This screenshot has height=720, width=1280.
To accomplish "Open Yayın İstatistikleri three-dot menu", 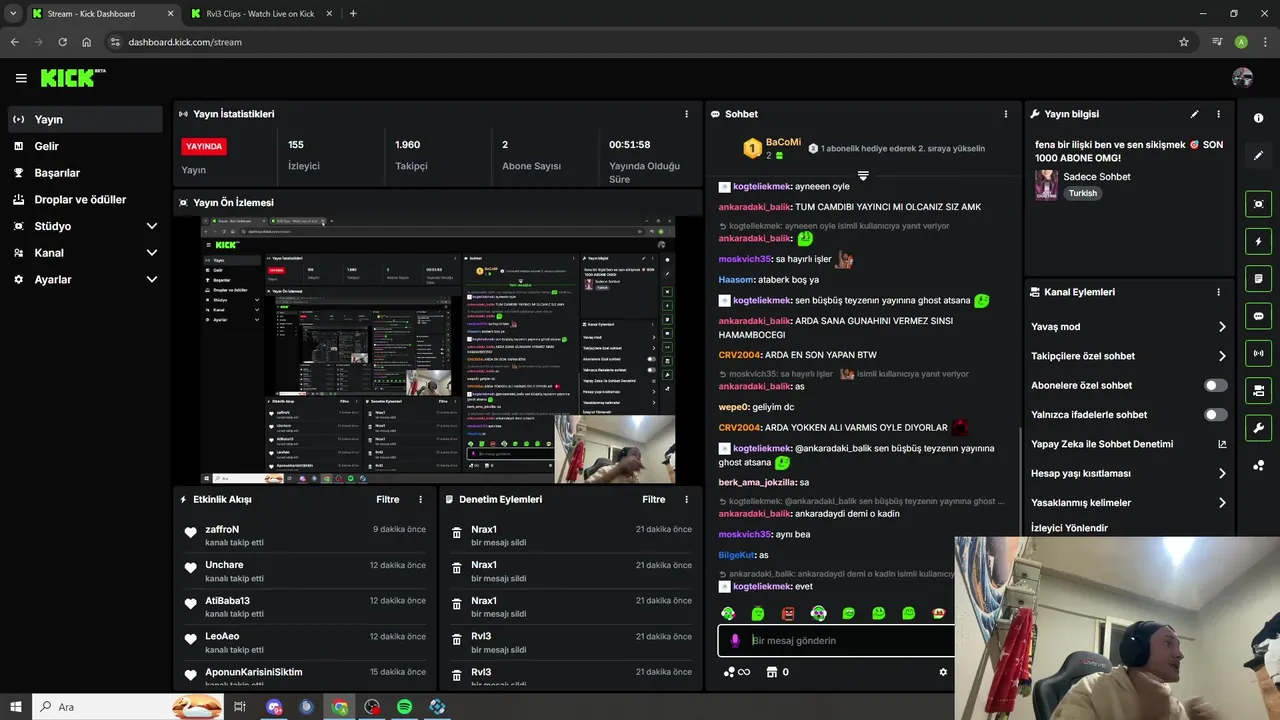I will pyautogui.click(x=686, y=114).
